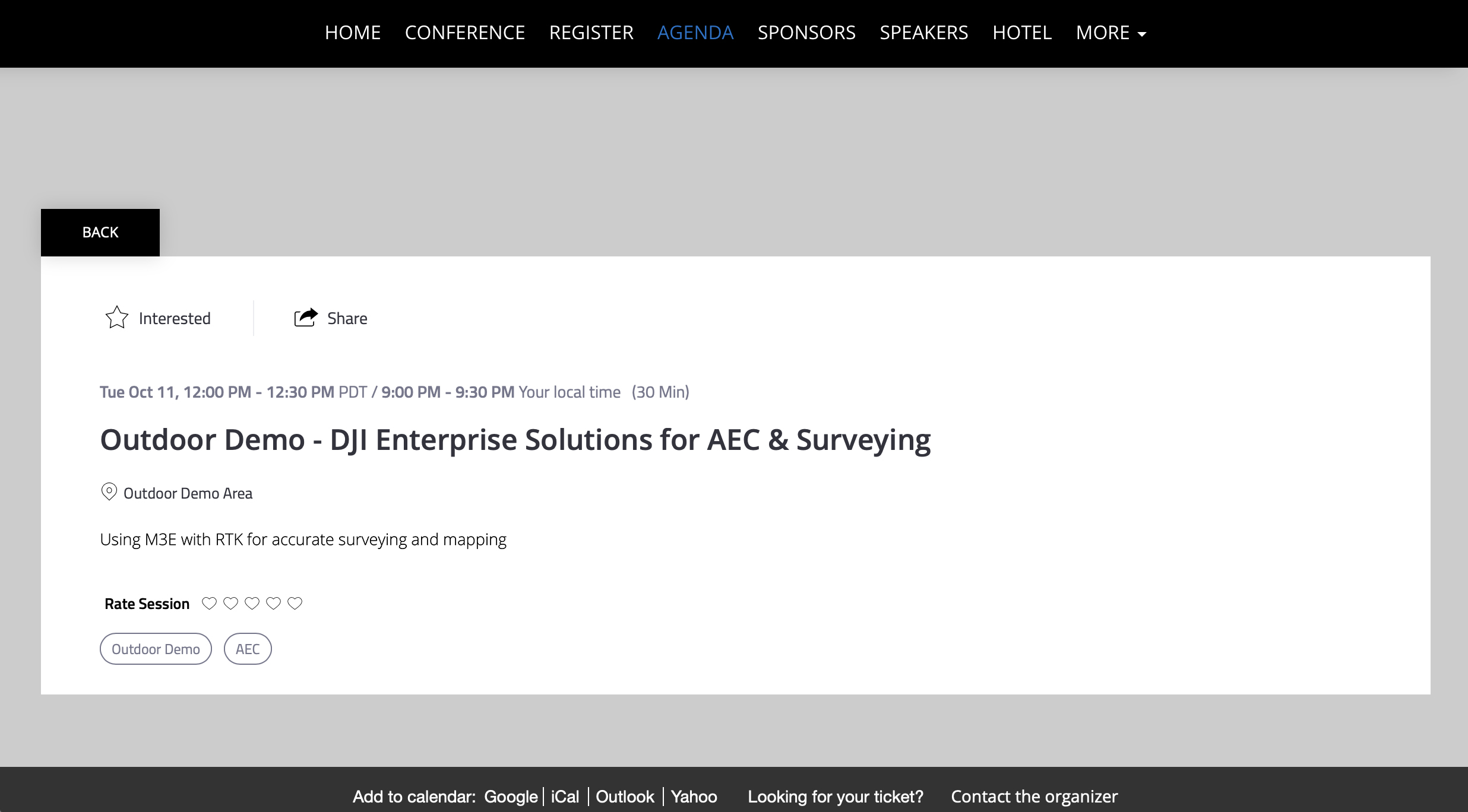Rate session with first heart

(209, 604)
